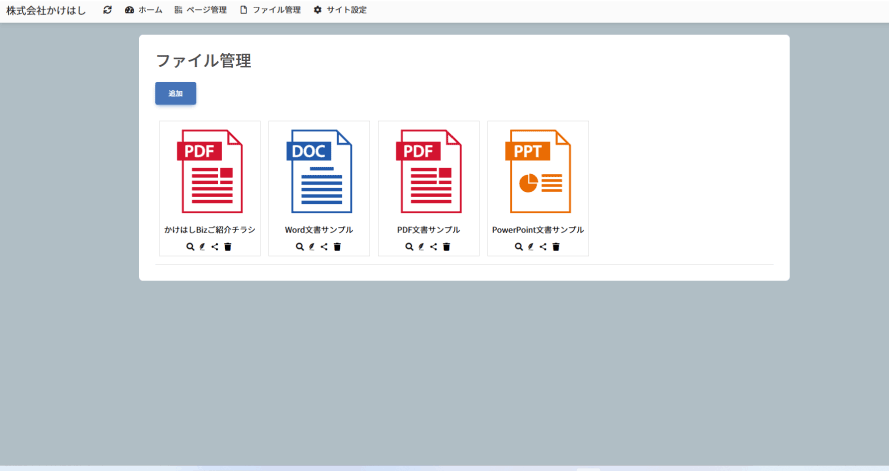Delete PDF文書サンプル with trash icon
This screenshot has height=471, width=889.
click(447, 247)
